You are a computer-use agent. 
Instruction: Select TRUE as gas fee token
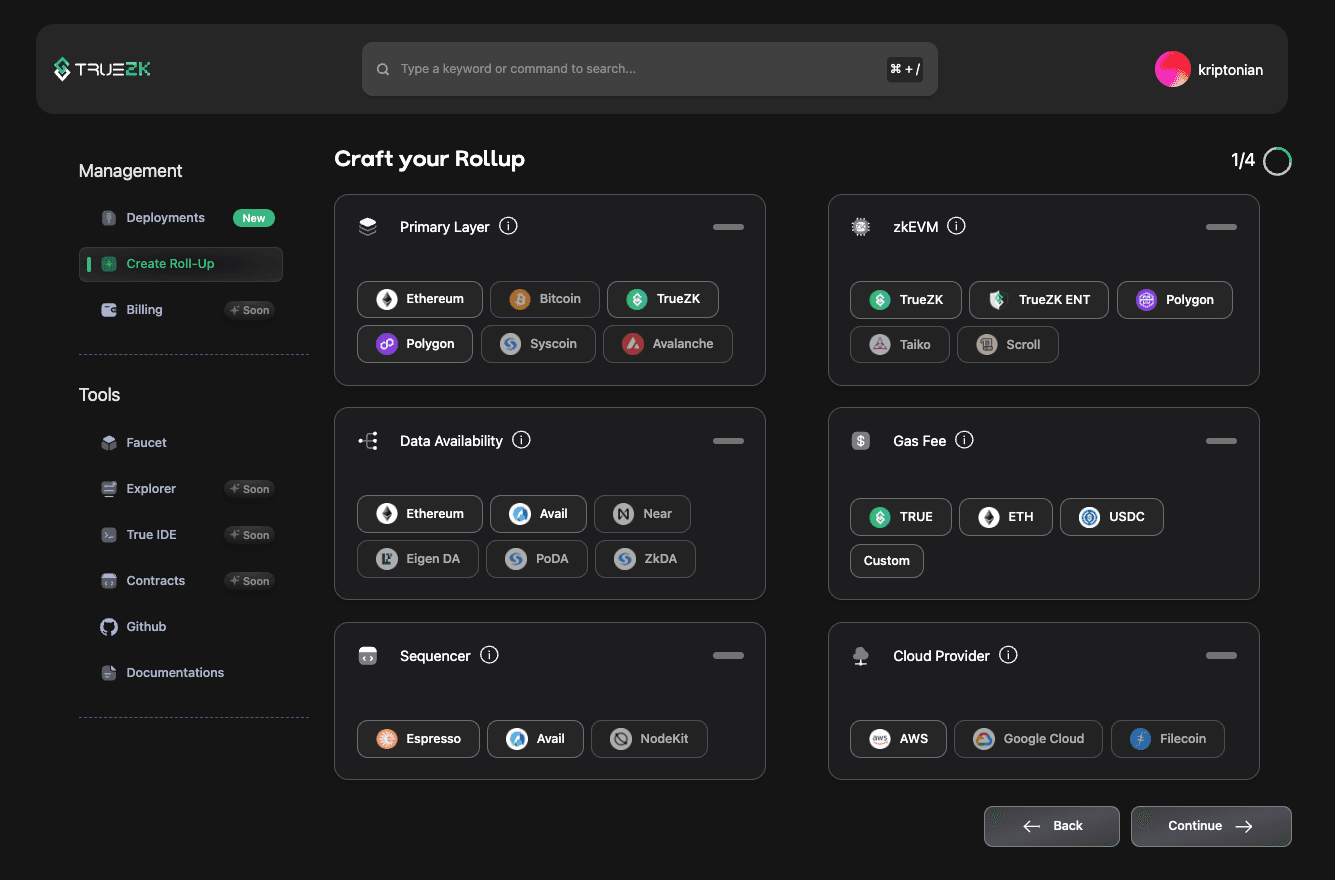901,517
